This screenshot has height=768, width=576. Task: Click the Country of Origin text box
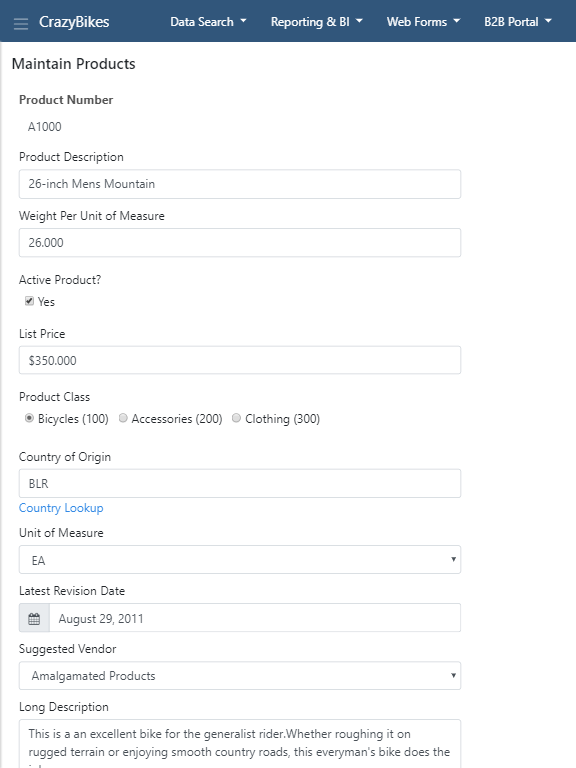pos(240,483)
